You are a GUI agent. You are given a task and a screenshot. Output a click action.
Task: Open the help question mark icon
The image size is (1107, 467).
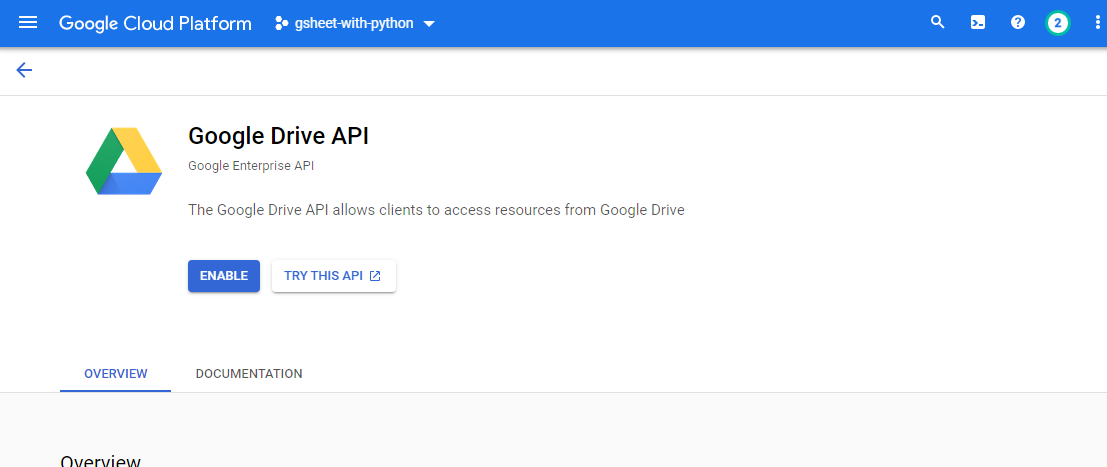[1017, 23]
